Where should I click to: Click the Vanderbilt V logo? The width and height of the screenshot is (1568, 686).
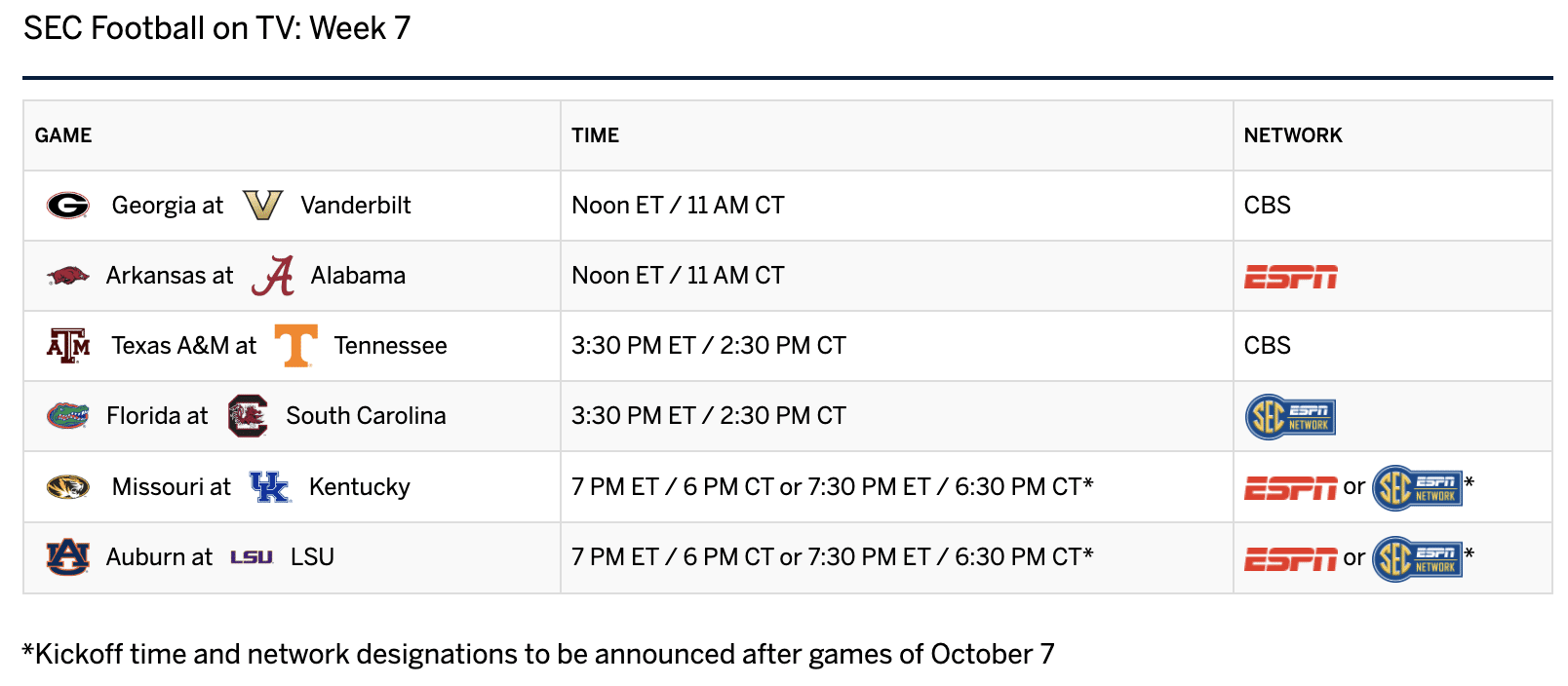(262, 206)
